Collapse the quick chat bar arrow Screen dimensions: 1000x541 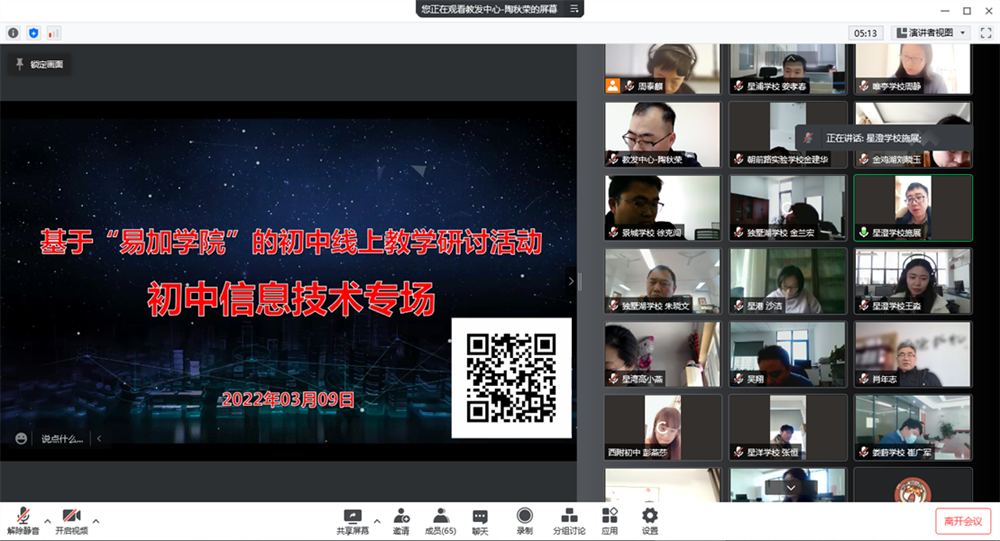coord(99,438)
